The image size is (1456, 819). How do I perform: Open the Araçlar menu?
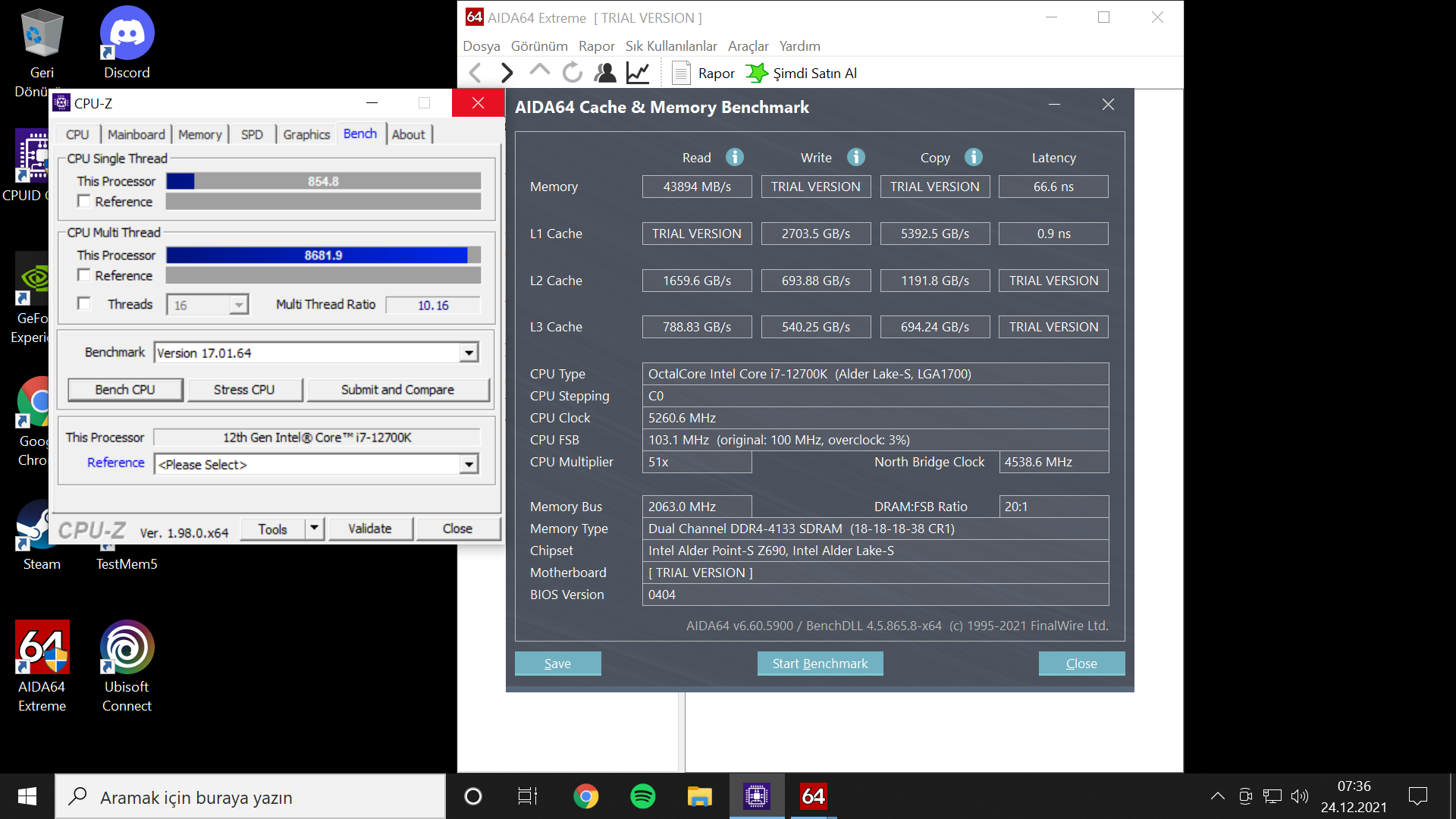point(748,46)
